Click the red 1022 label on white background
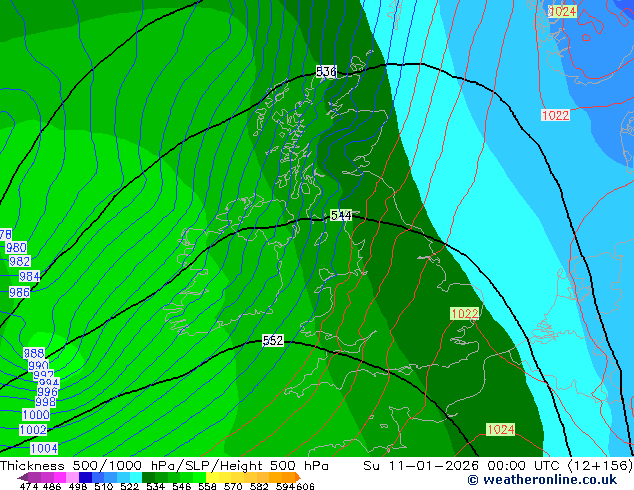Screen dimensions: 634x490 point(556,115)
